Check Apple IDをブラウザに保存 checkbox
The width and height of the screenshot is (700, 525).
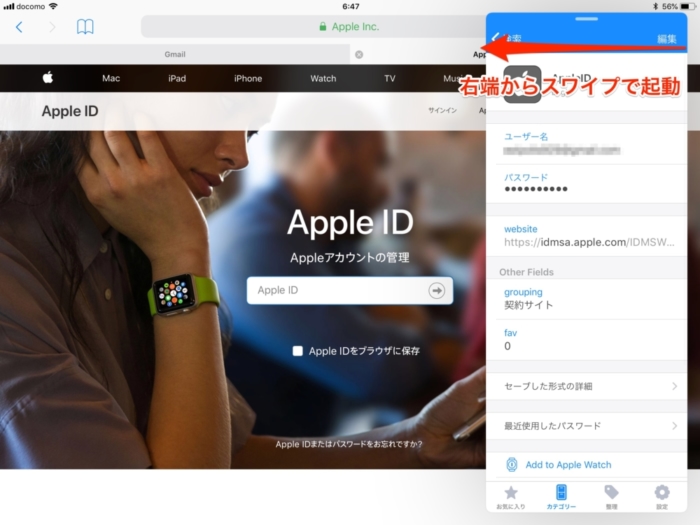coord(297,351)
